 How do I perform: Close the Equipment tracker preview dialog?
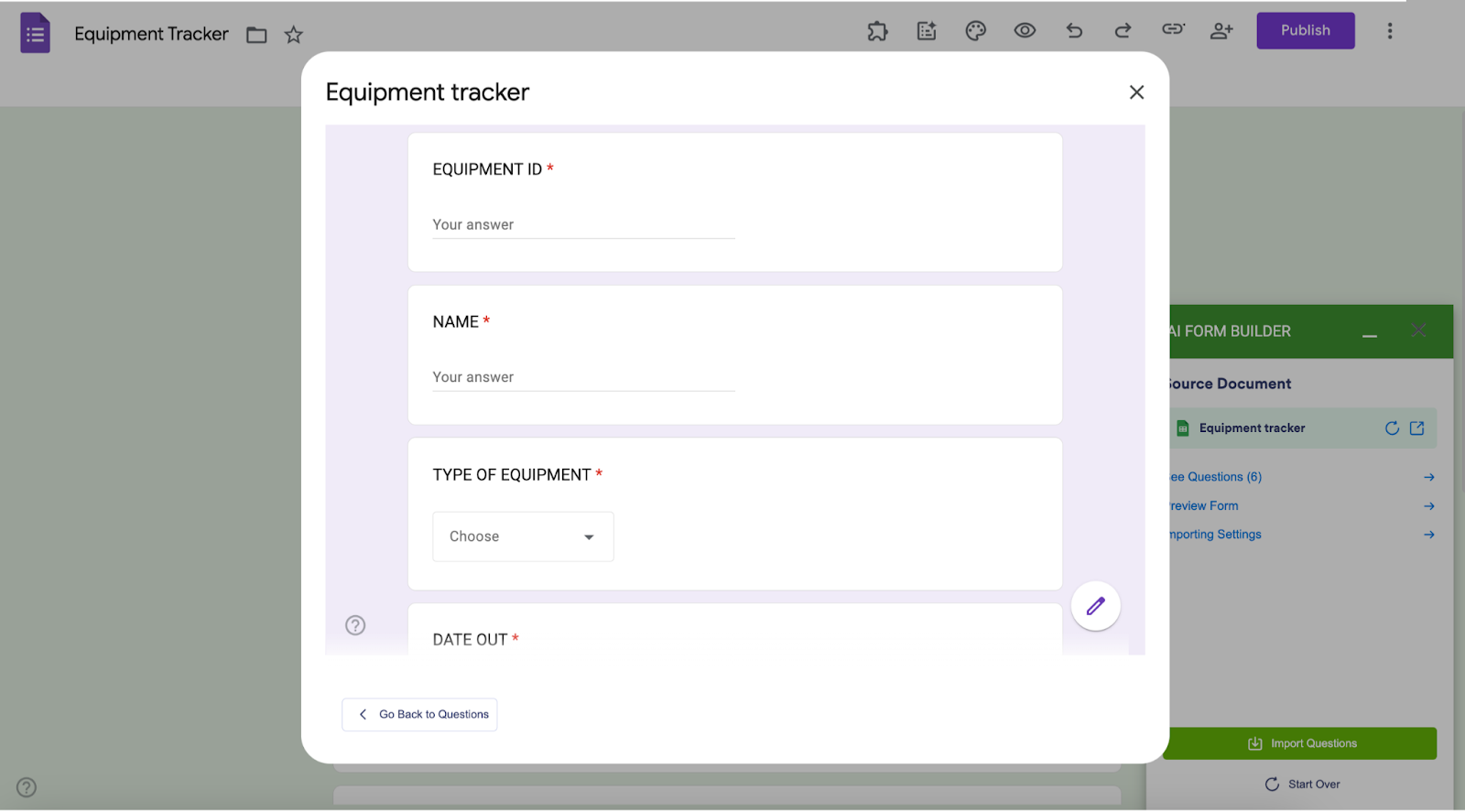click(1136, 92)
